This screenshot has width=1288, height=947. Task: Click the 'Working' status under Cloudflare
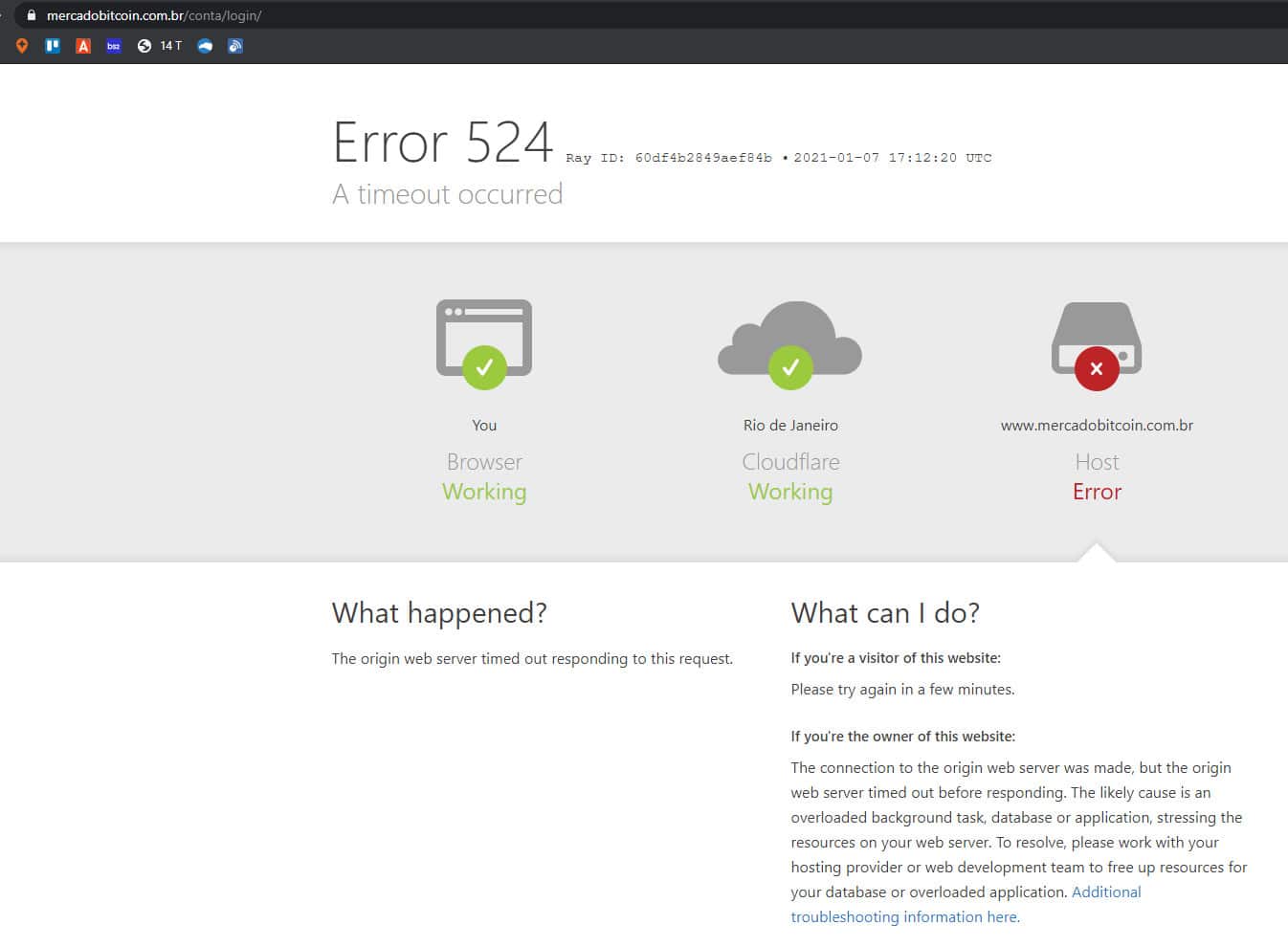pyautogui.click(x=790, y=492)
